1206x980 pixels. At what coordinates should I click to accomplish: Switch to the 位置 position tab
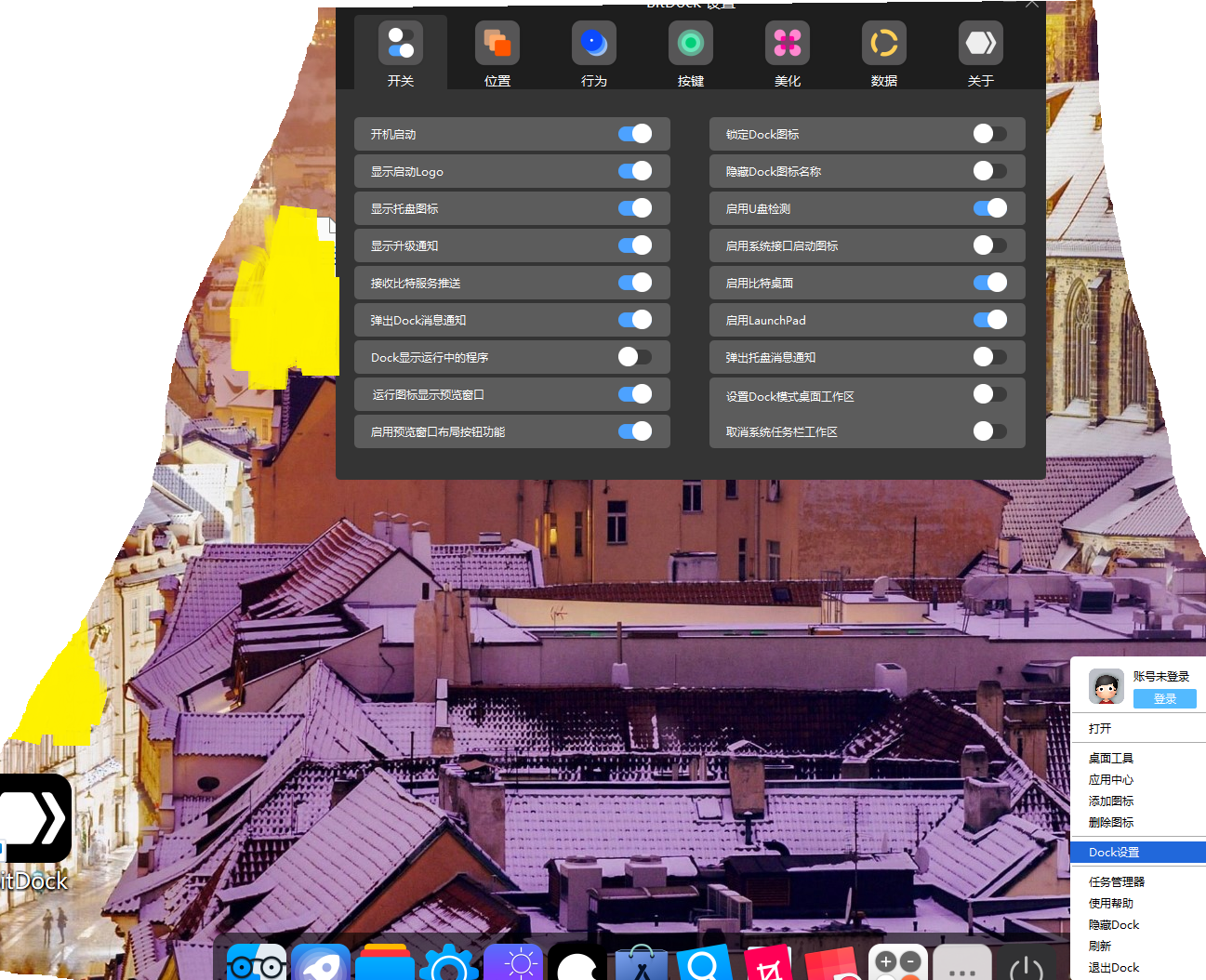497,54
